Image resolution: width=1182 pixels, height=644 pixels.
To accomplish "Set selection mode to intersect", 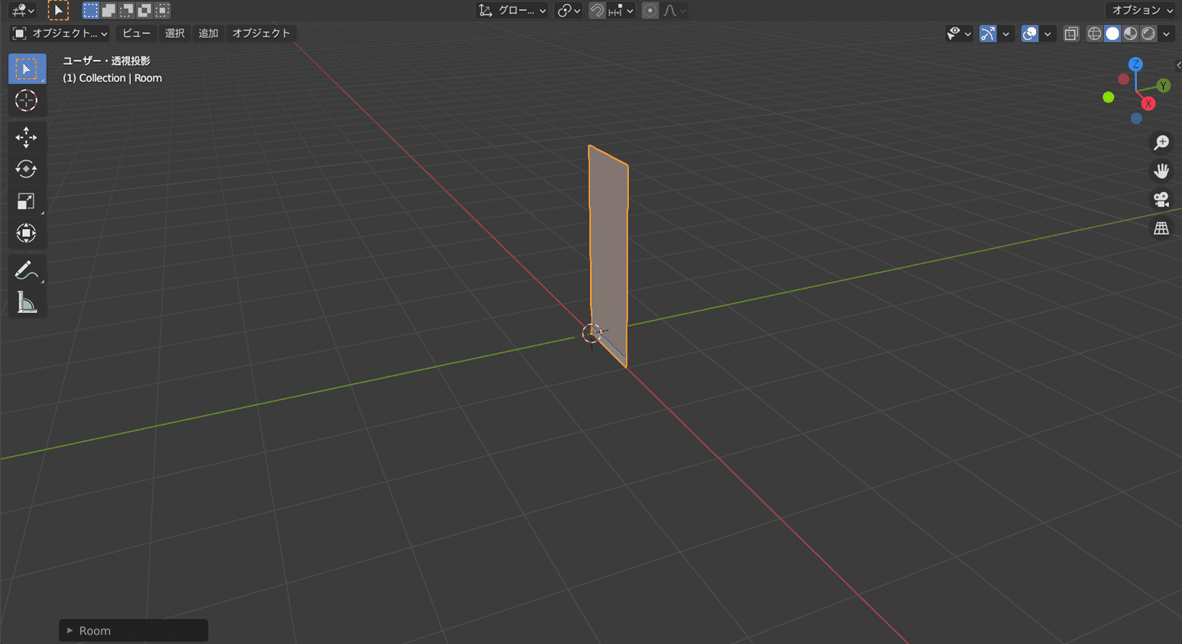I will coord(163,11).
